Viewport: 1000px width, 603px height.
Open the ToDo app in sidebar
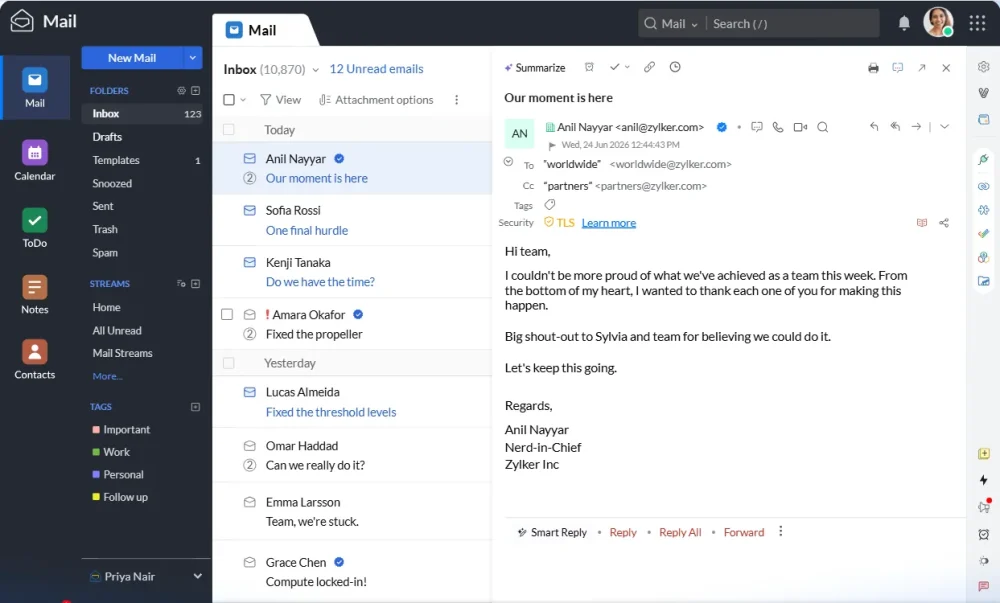[34, 228]
